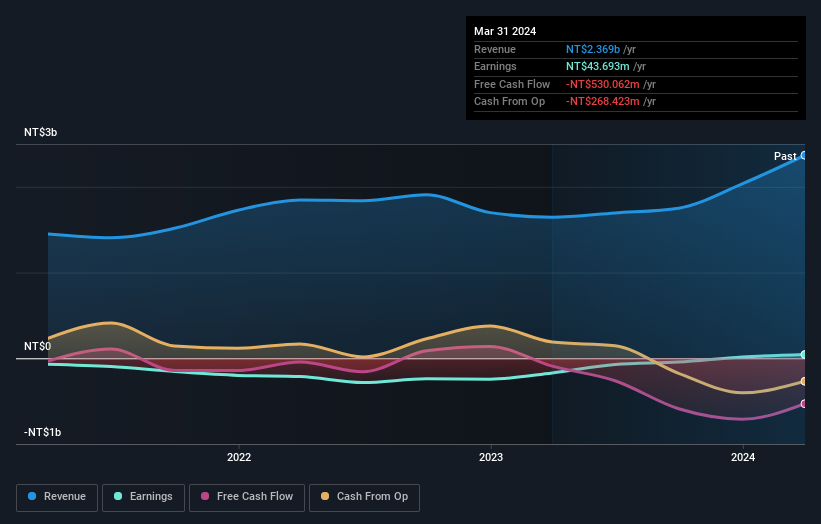
Task: Click the -NT$530.062m free cash flow value
Action: 603,84
